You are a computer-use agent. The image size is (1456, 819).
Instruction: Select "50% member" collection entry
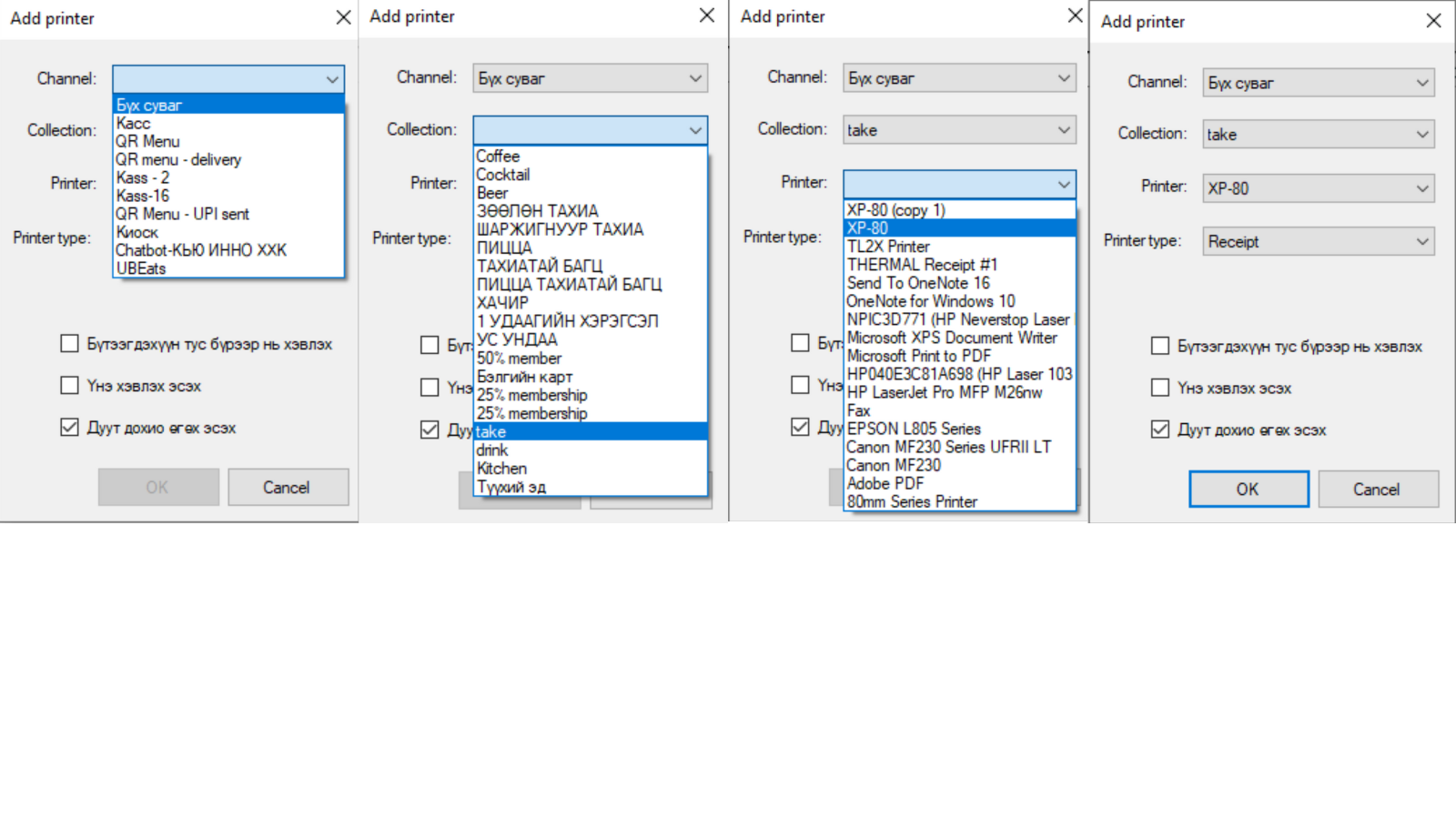pos(519,359)
